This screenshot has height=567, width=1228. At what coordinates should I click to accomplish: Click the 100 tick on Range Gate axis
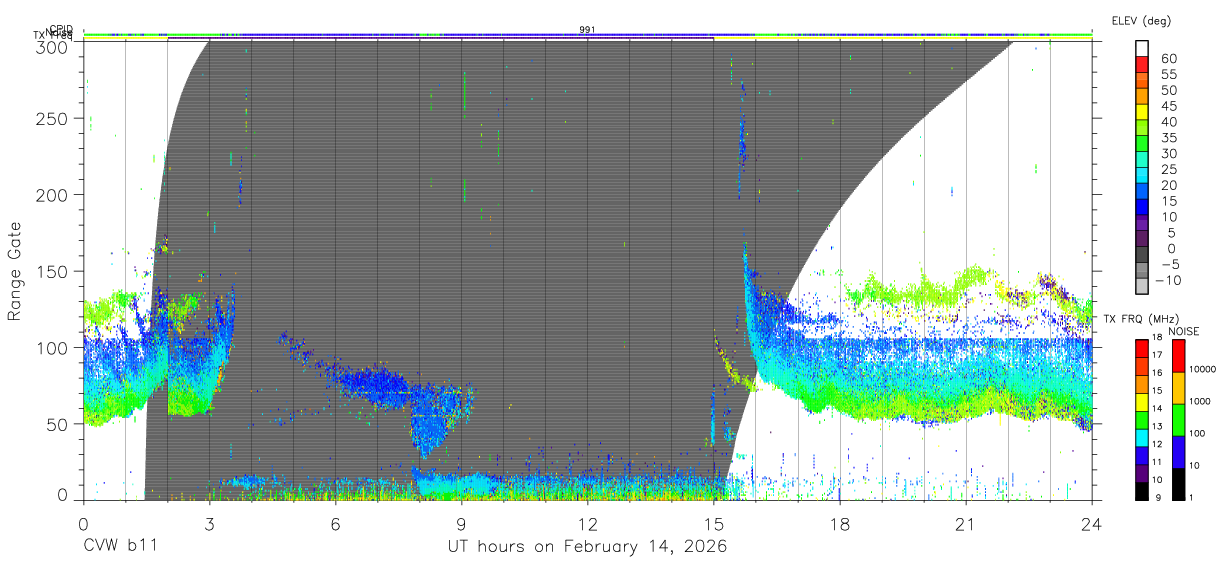(54, 347)
